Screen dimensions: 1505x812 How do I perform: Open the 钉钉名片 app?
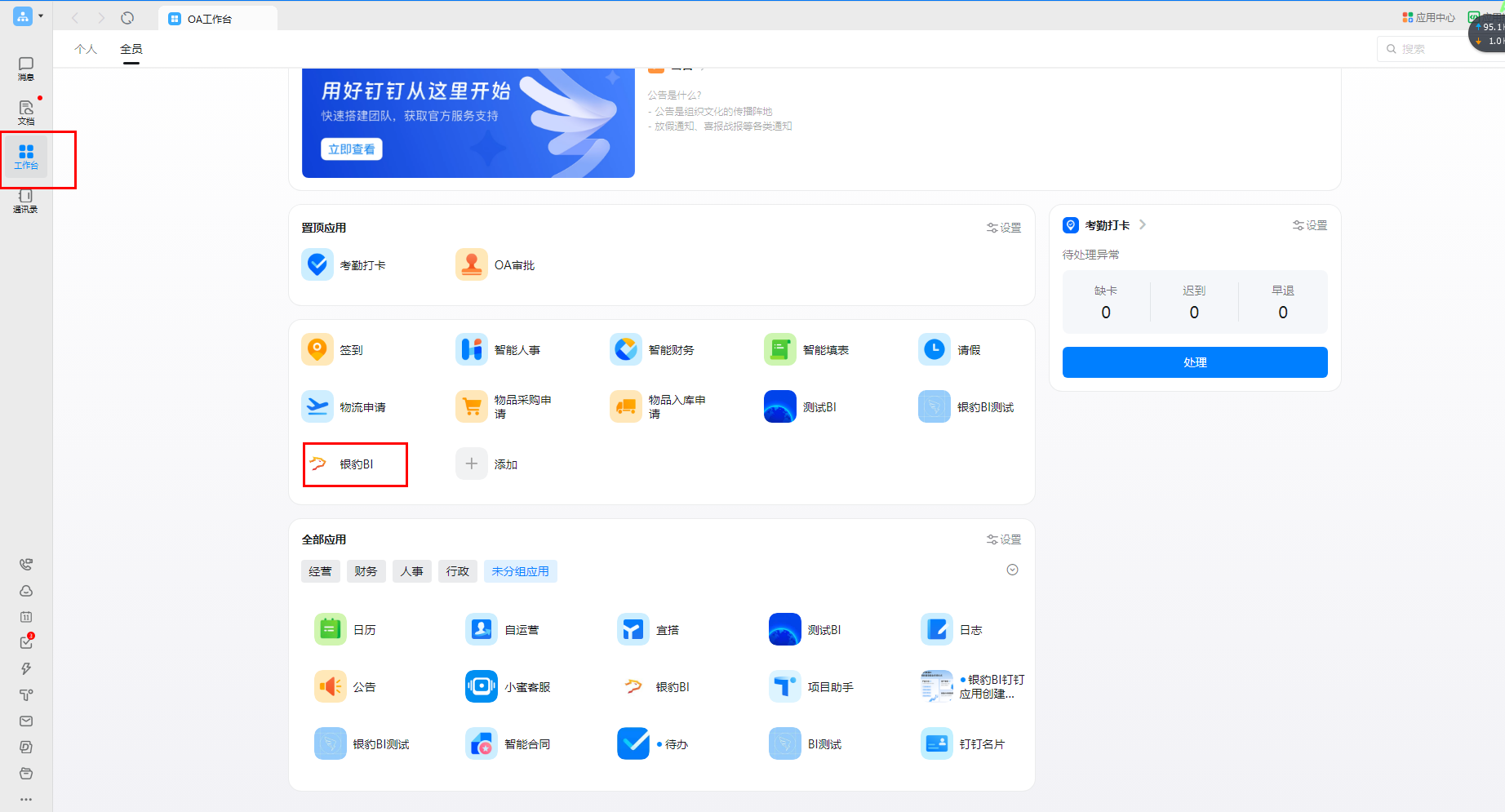(x=963, y=743)
